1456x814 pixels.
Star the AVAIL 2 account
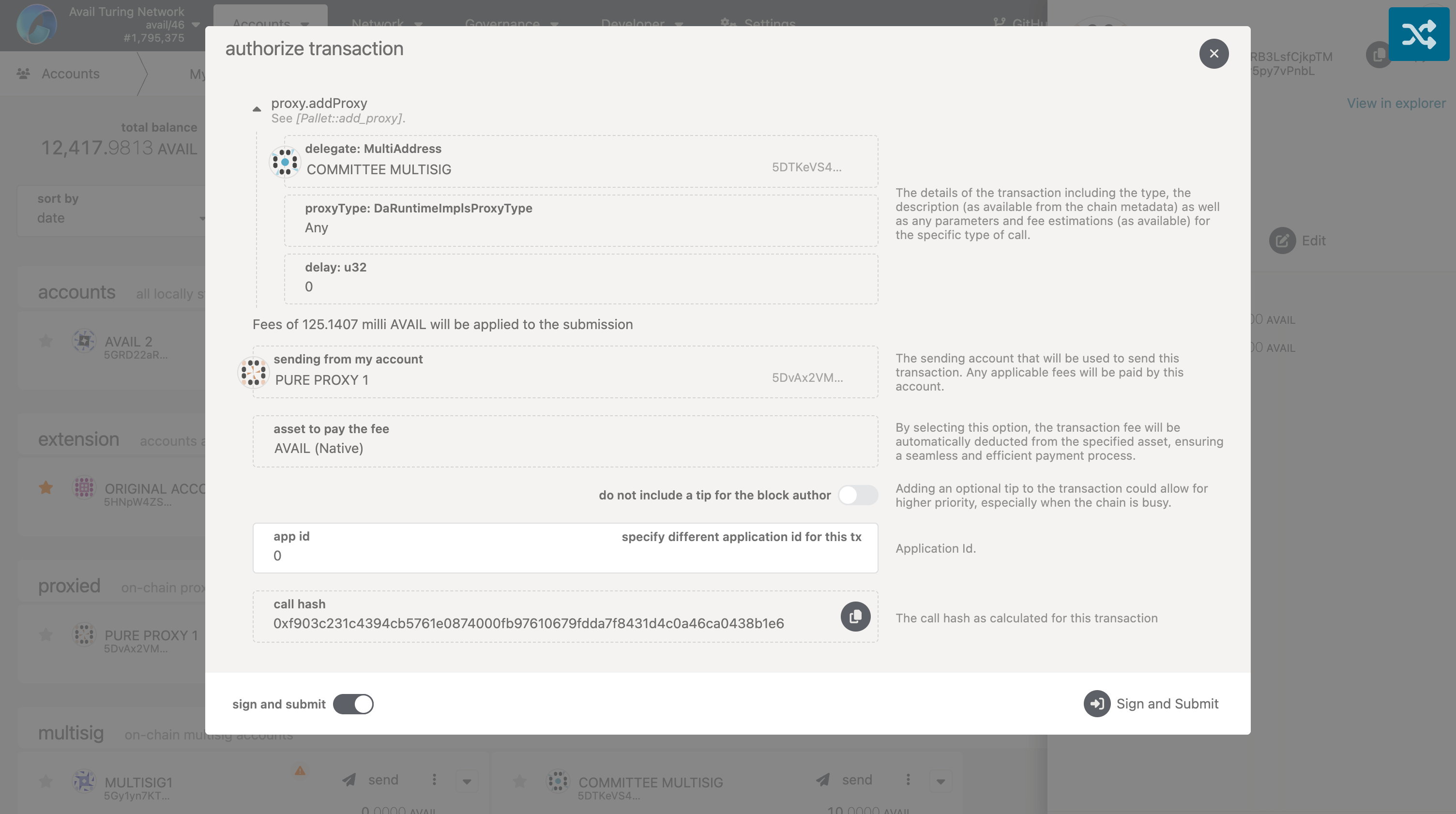tap(46, 341)
